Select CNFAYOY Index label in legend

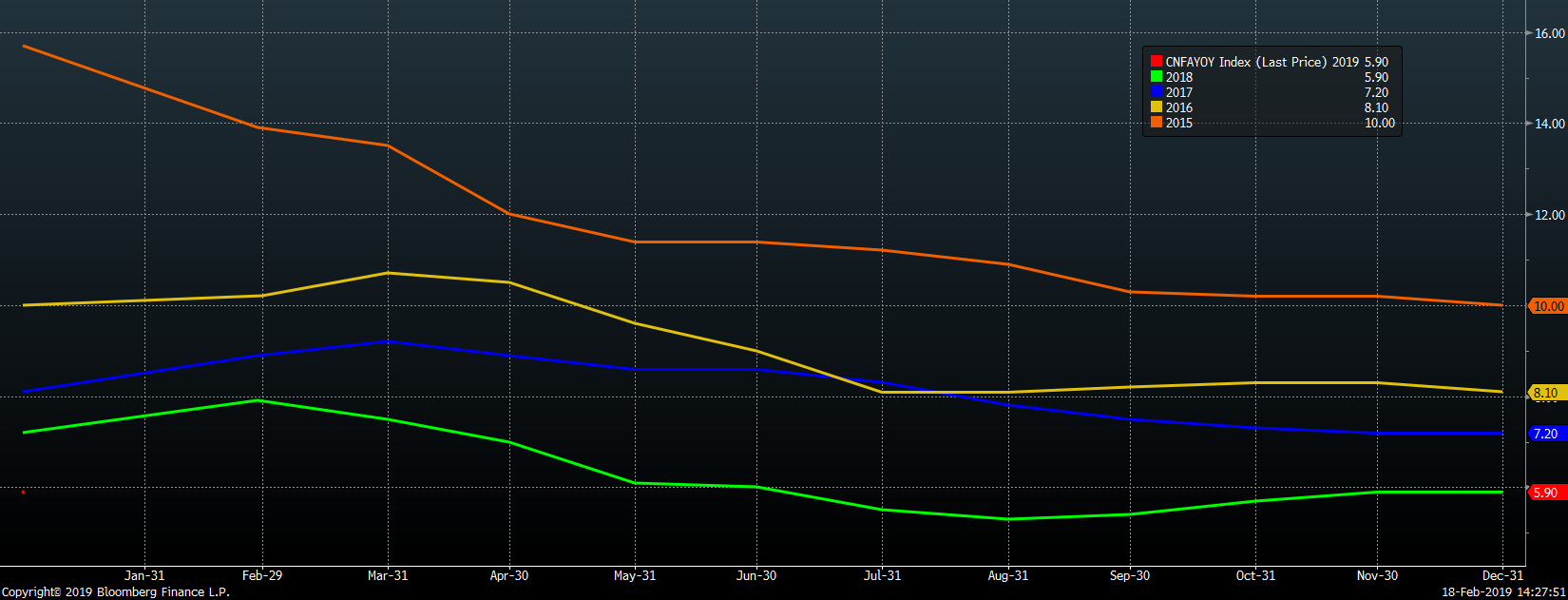1208,62
